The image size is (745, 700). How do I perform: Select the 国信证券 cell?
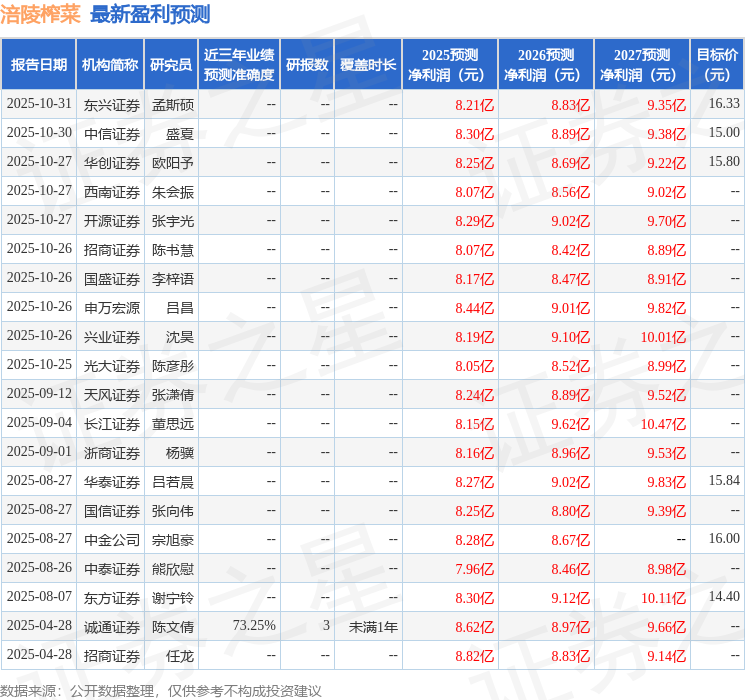coord(112,511)
